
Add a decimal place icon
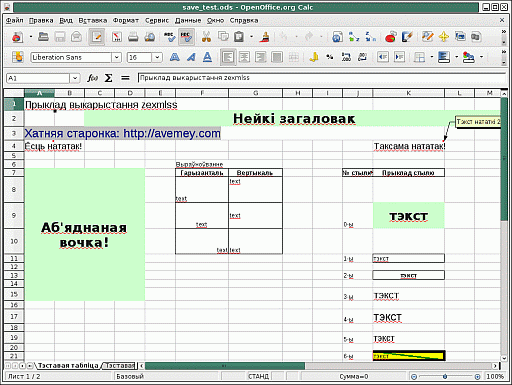coord(346,57)
